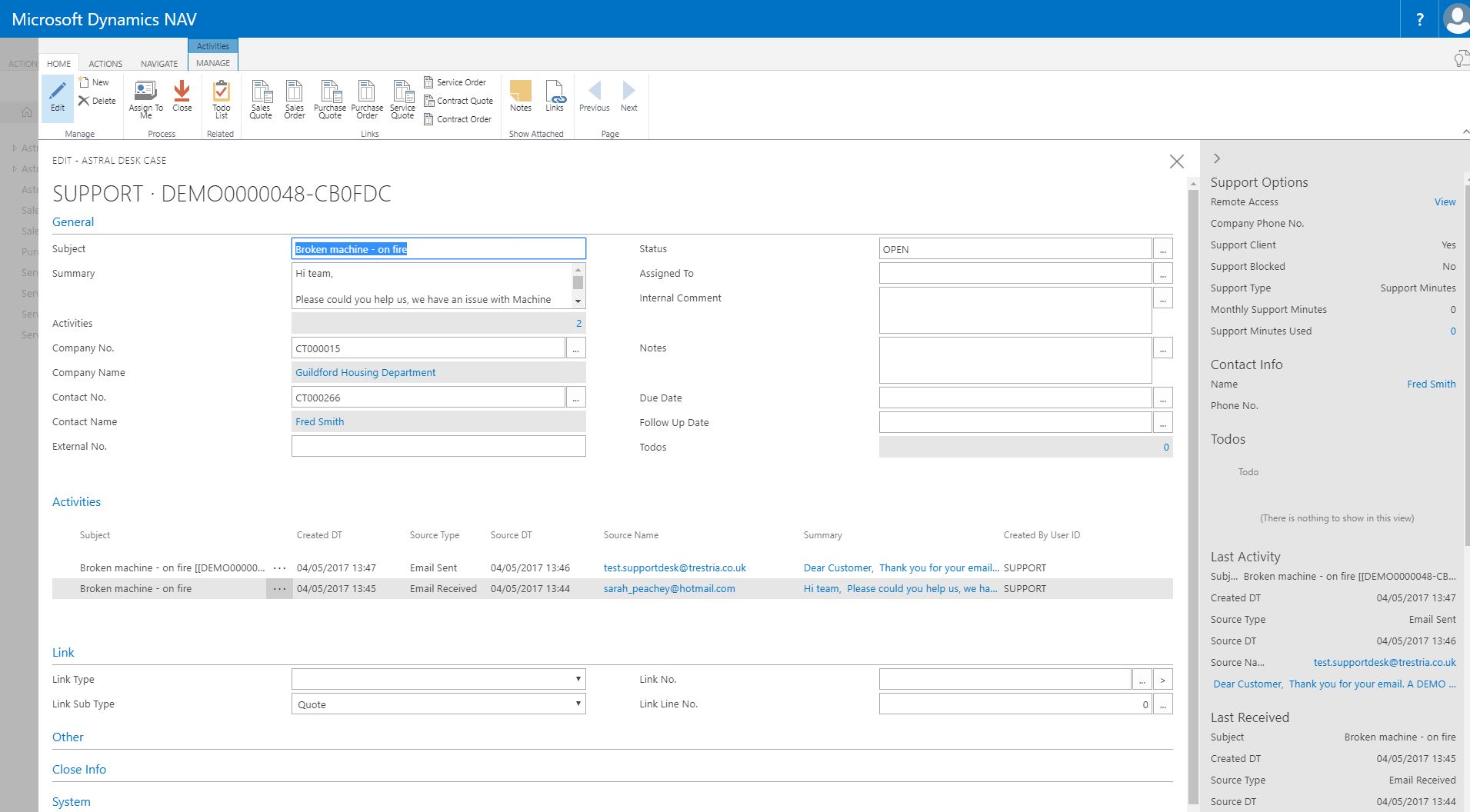Open the help question mark
The height and width of the screenshot is (812, 1470).
pos(1420,19)
